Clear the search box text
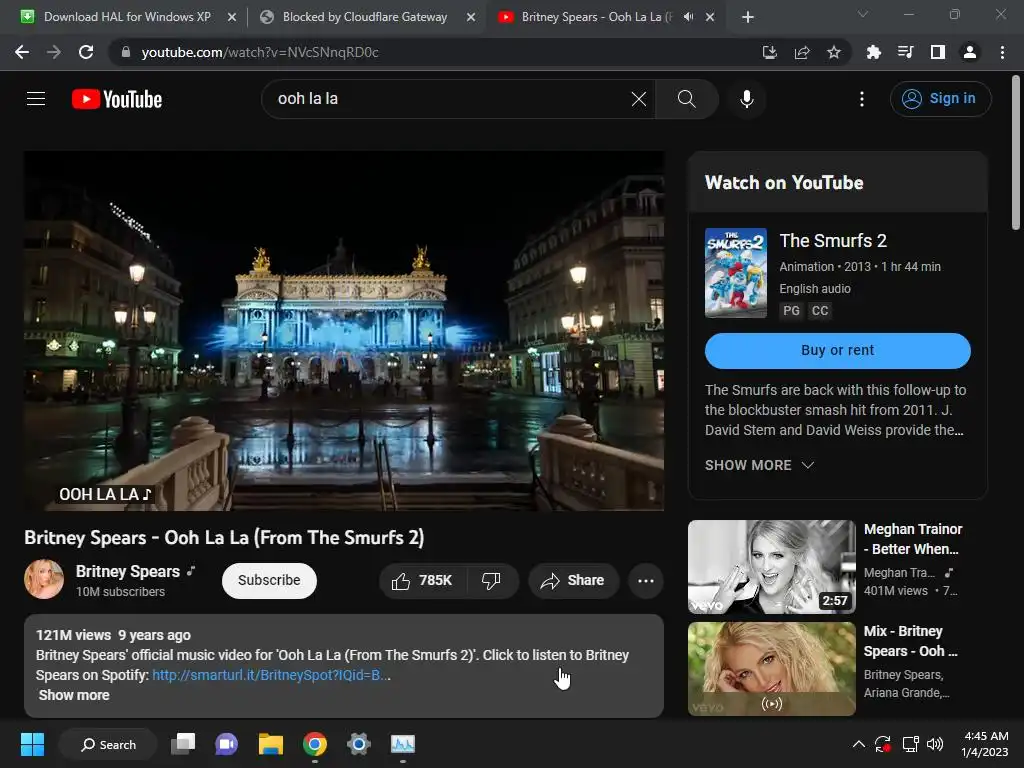 [x=639, y=99]
